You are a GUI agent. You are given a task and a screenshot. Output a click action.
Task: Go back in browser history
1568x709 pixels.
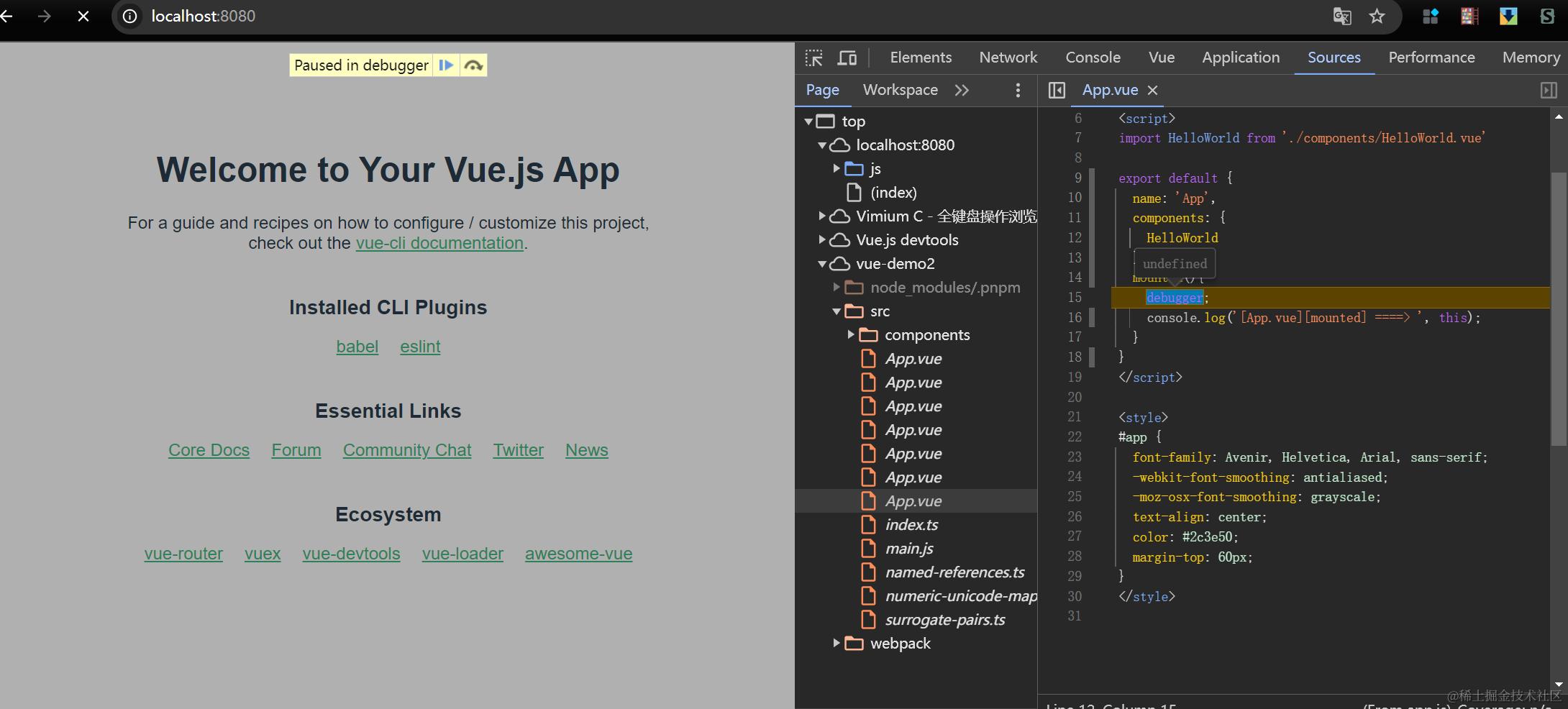[7, 16]
